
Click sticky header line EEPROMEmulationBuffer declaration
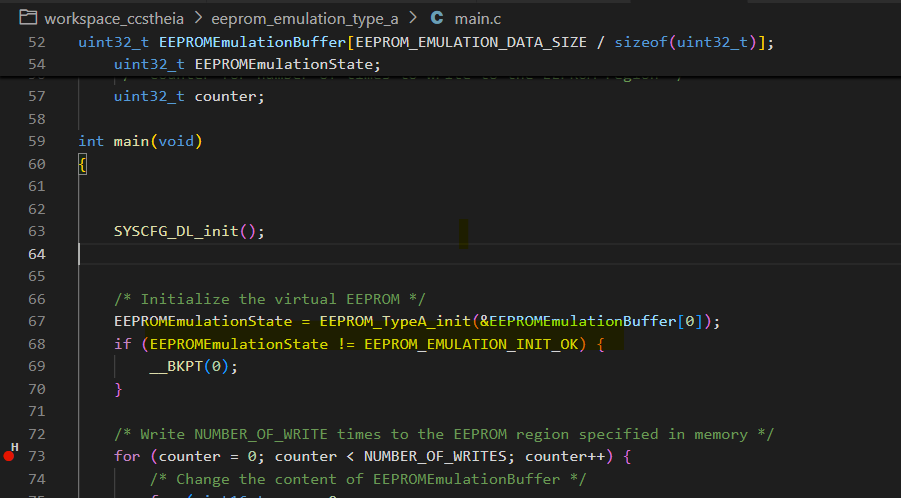tap(426, 43)
